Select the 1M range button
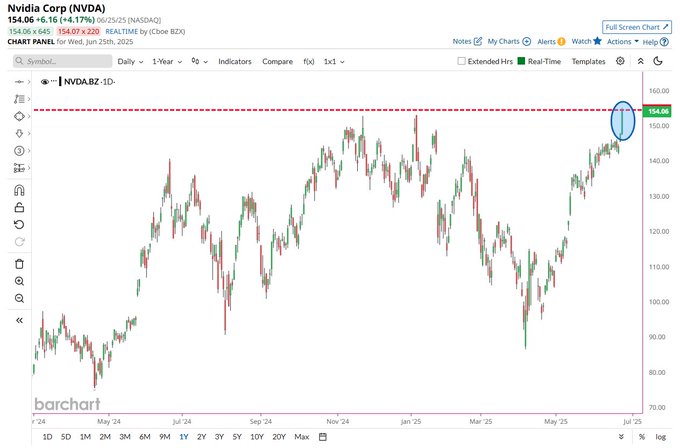Screen dimensions: 680x448 pyautogui.click(x=85, y=437)
